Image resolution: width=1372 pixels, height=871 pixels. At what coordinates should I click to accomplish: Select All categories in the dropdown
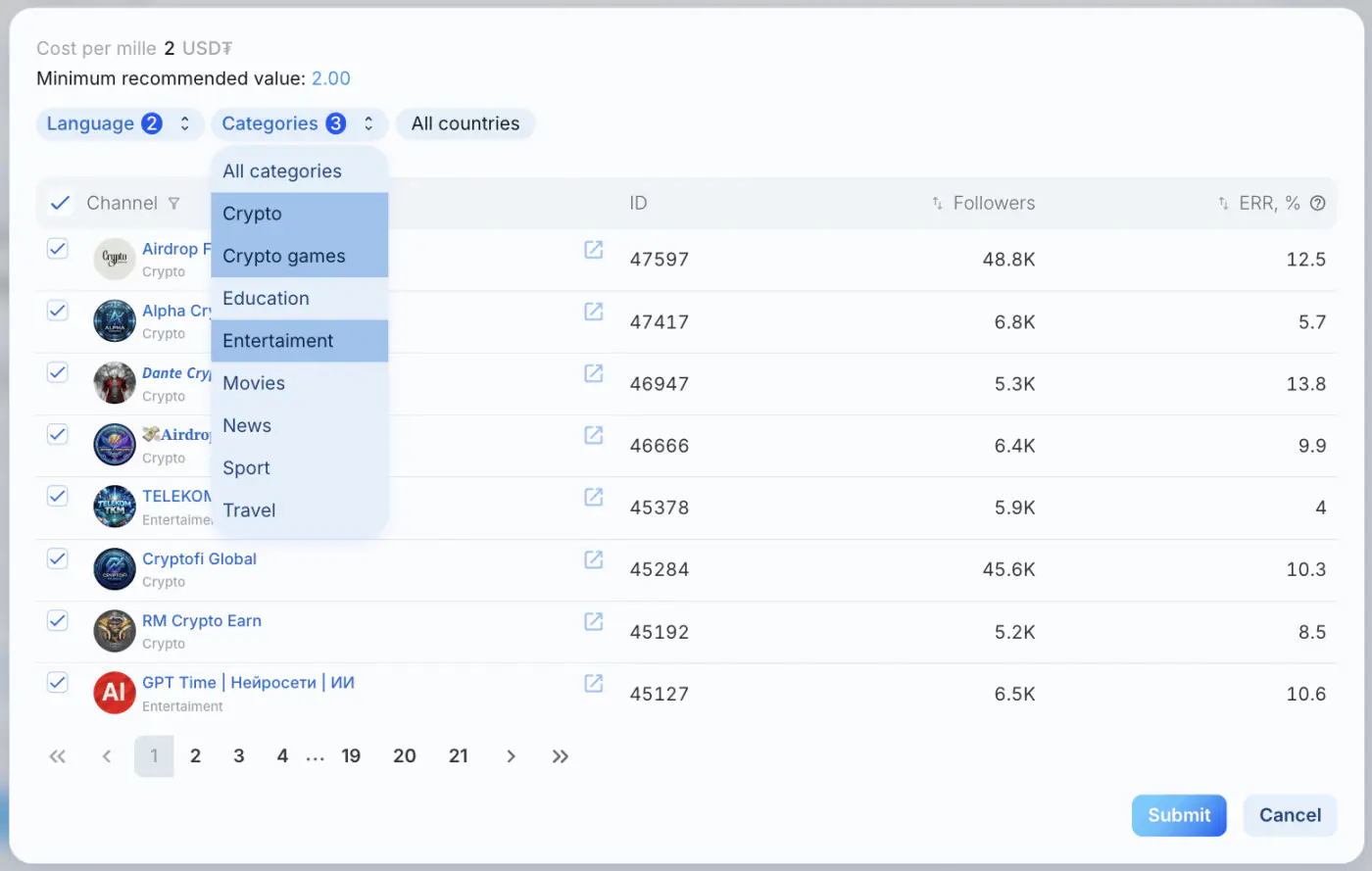pyautogui.click(x=299, y=171)
